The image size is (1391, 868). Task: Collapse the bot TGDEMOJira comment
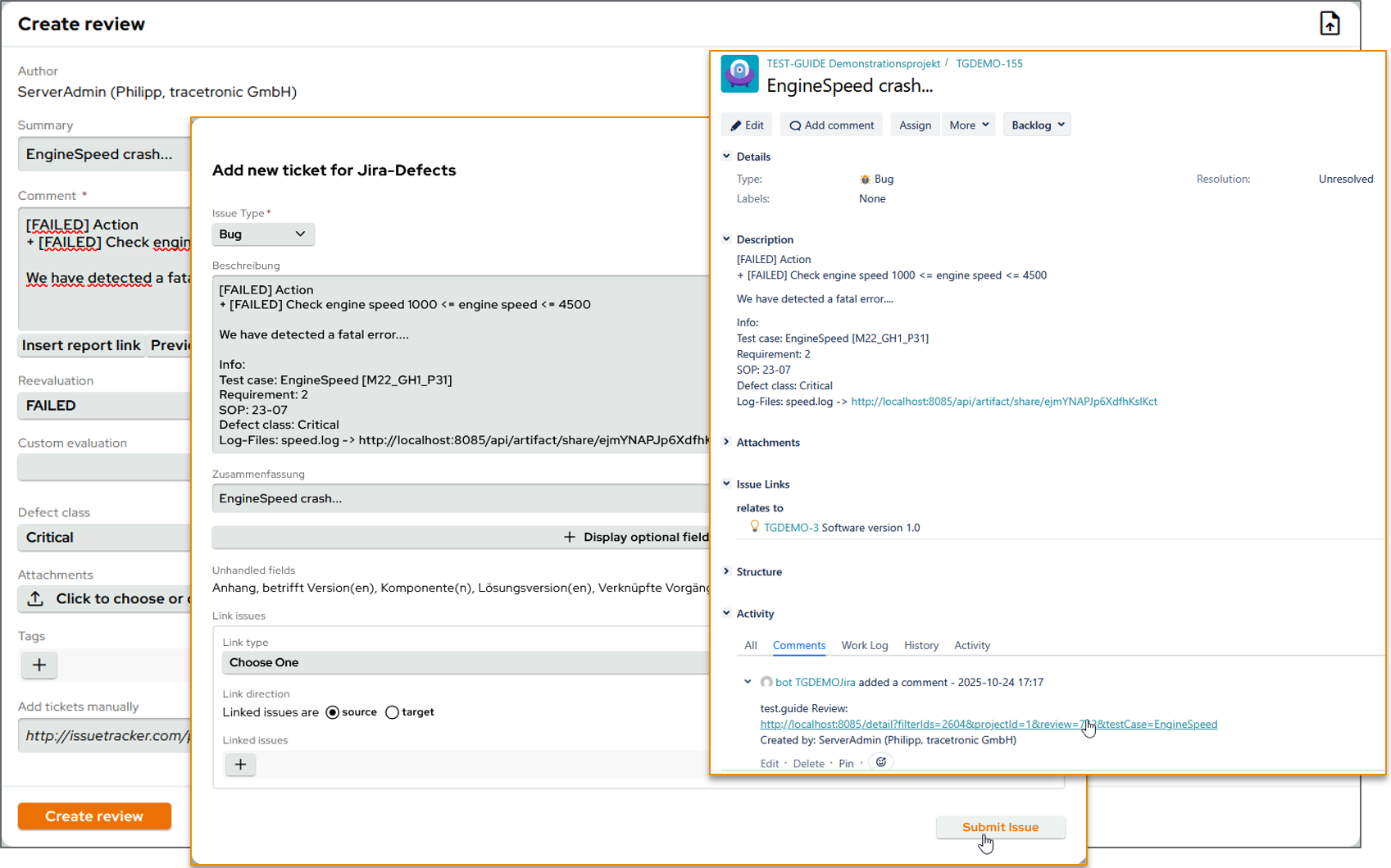point(748,682)
